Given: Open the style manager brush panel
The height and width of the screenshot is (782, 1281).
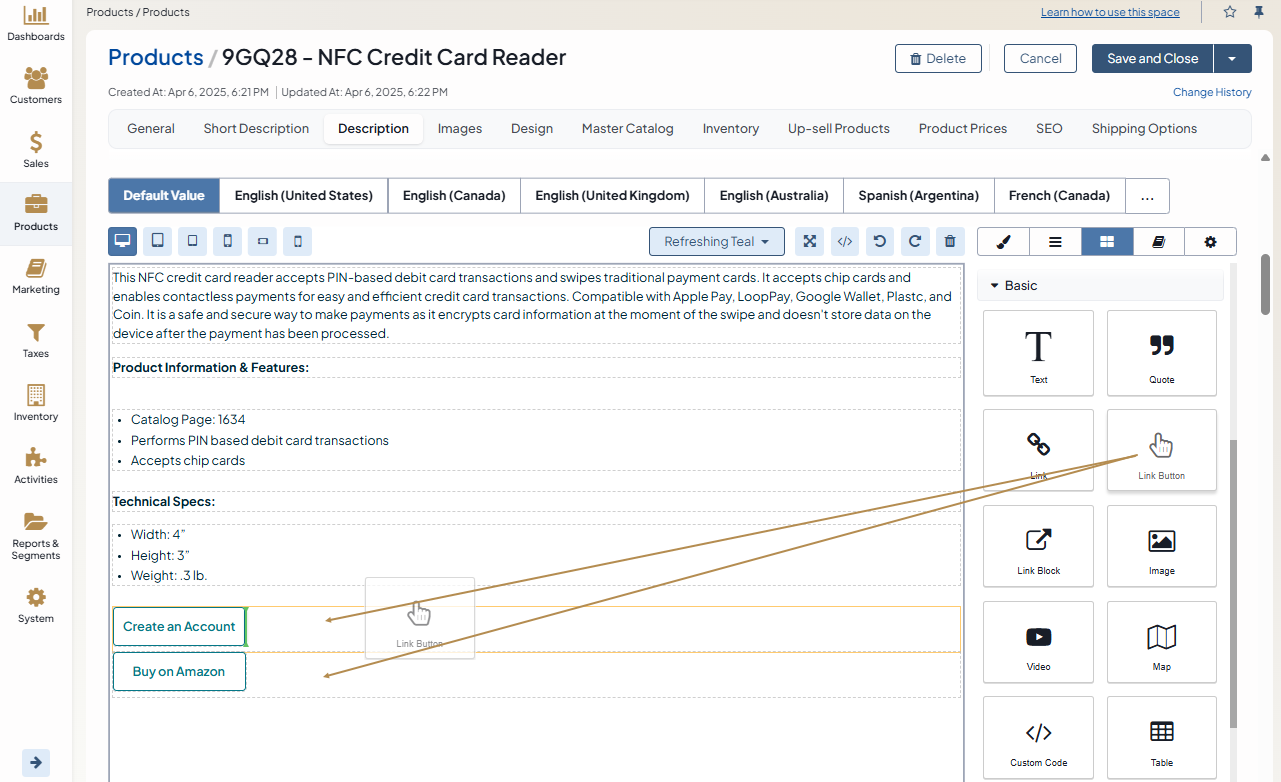Looking at the screenshot, I should [x=1003, y=241].
